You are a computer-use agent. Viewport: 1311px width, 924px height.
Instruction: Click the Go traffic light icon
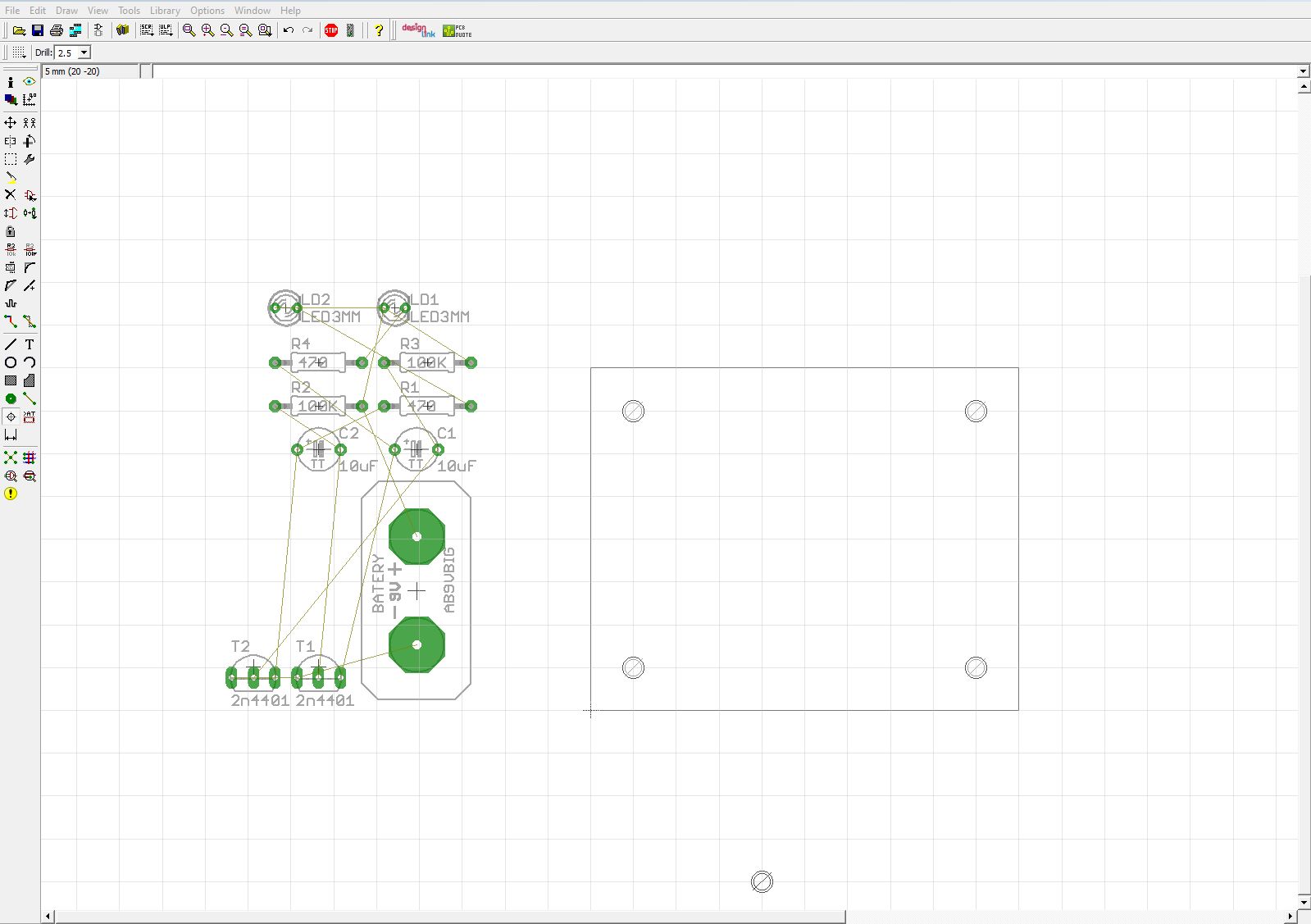coord(351,30)
